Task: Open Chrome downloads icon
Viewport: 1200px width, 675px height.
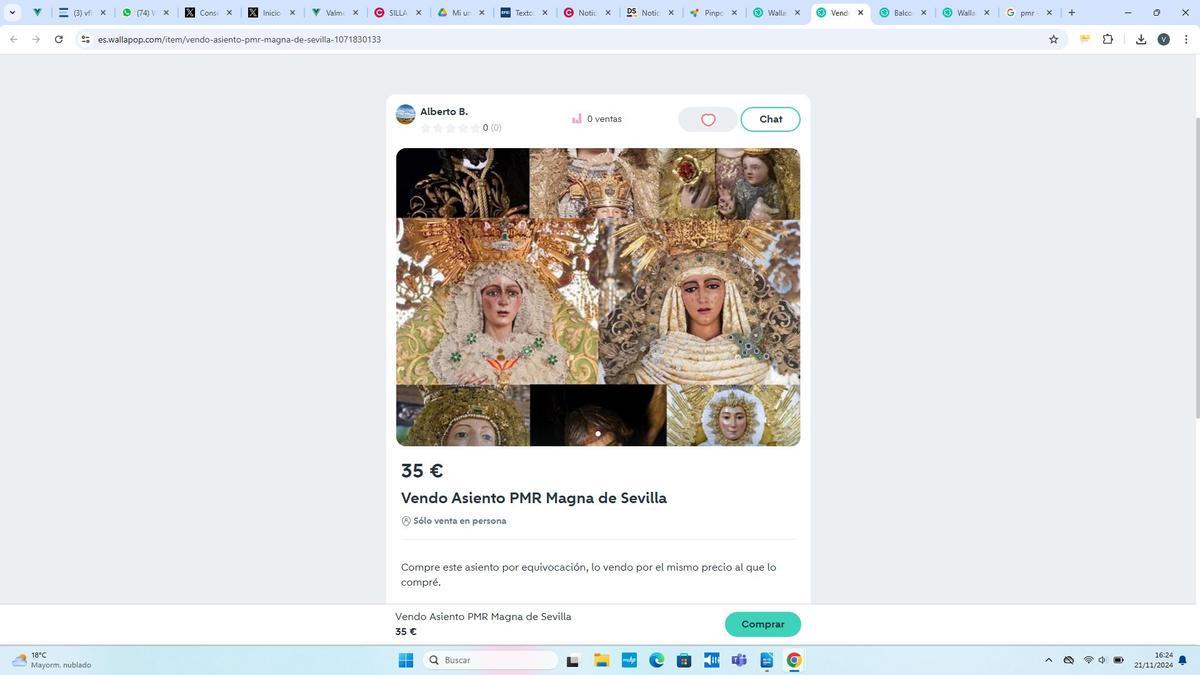Action: click(1140, 39)
